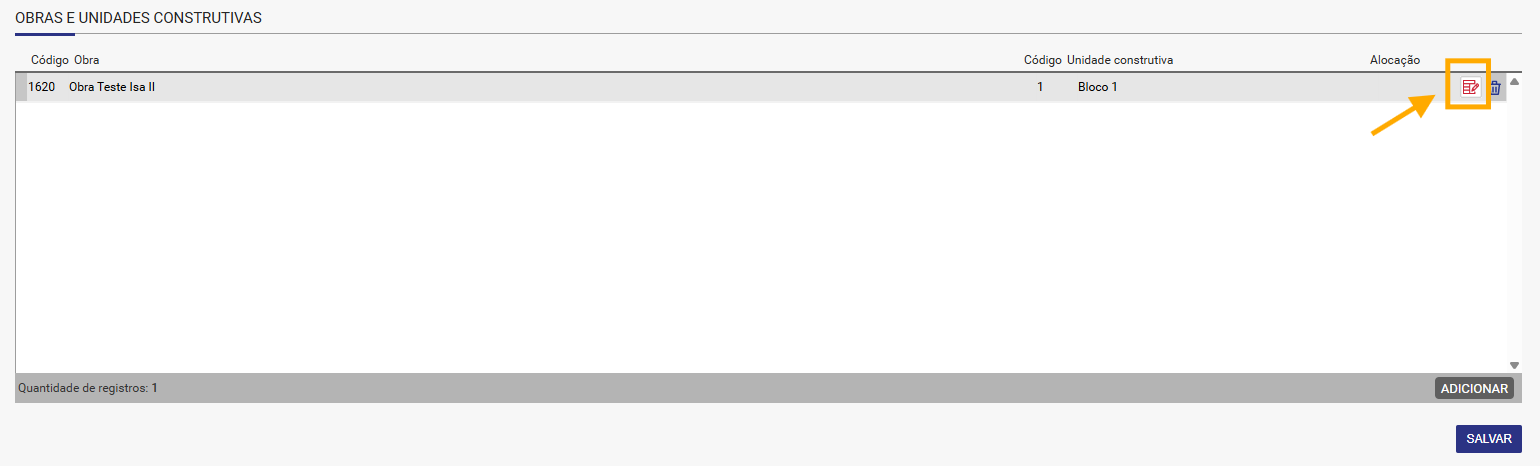Select the Obras e Unidades Construtivas tab header
1540x466 pixels.
138,19
